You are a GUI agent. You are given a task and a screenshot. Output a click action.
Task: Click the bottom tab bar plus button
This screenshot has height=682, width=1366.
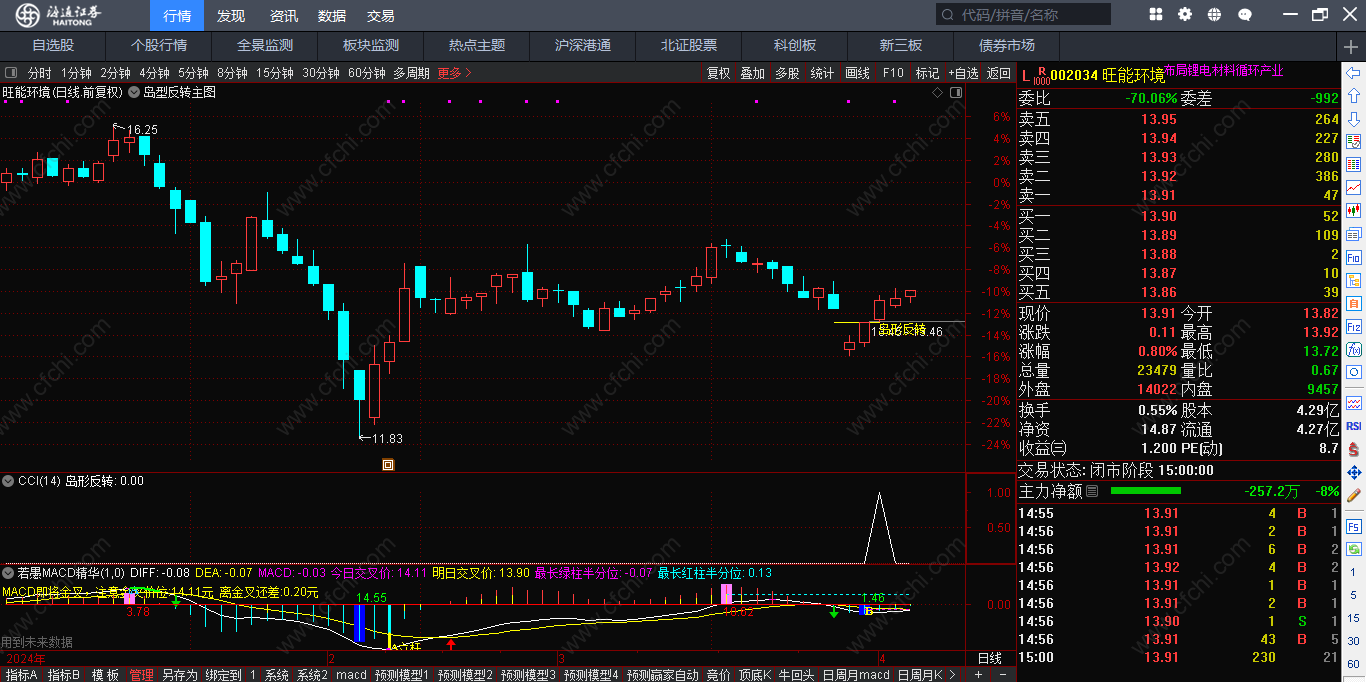(x=978, y=675)
